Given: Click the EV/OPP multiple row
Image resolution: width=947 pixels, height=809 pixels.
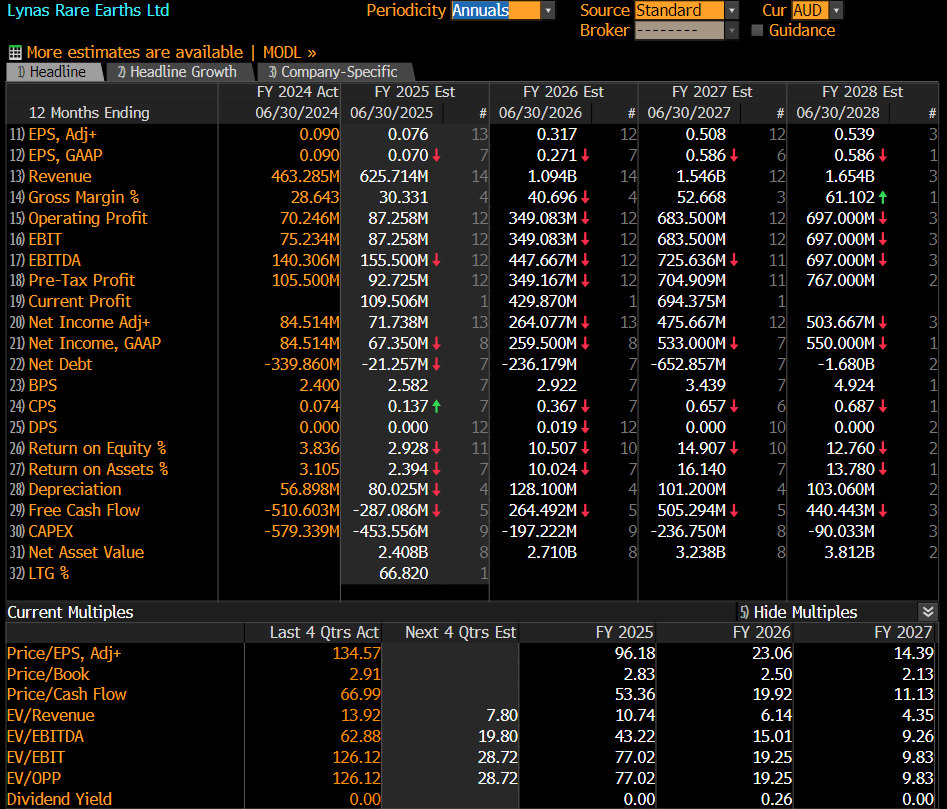Looking at the screenshot, I should pos(470,778).
